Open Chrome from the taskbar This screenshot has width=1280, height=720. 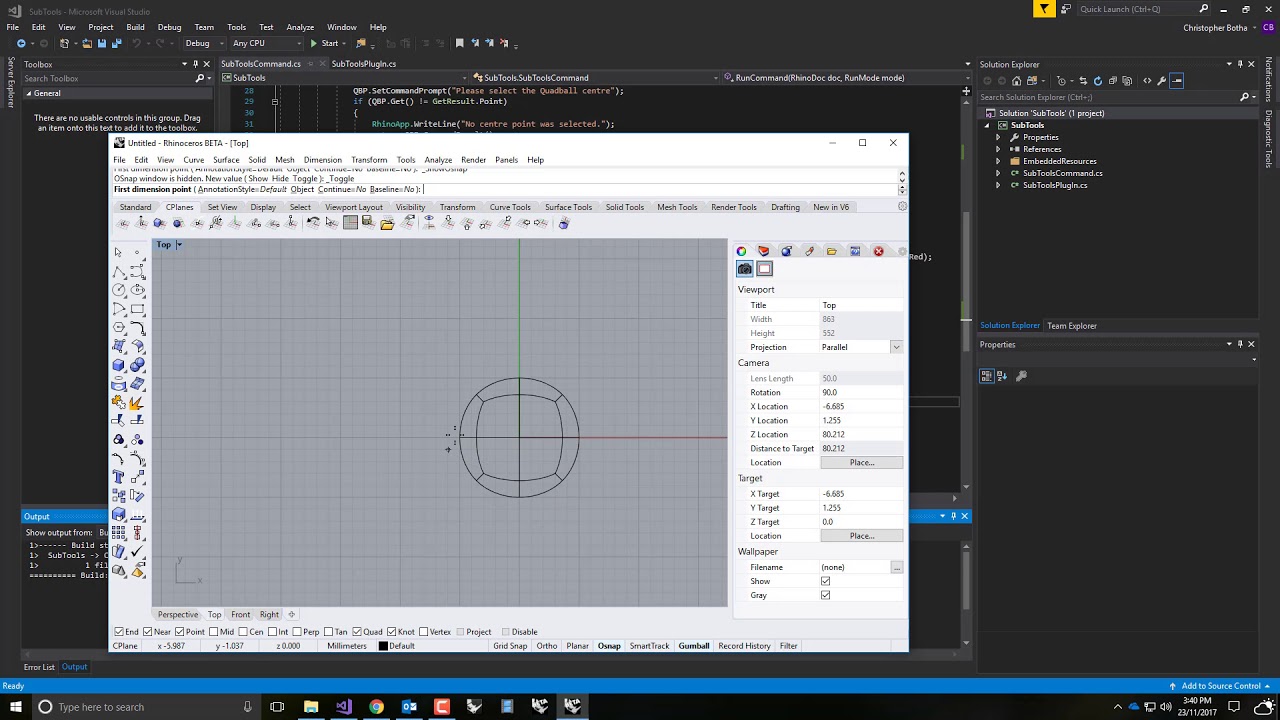click(x=376, y=707)
